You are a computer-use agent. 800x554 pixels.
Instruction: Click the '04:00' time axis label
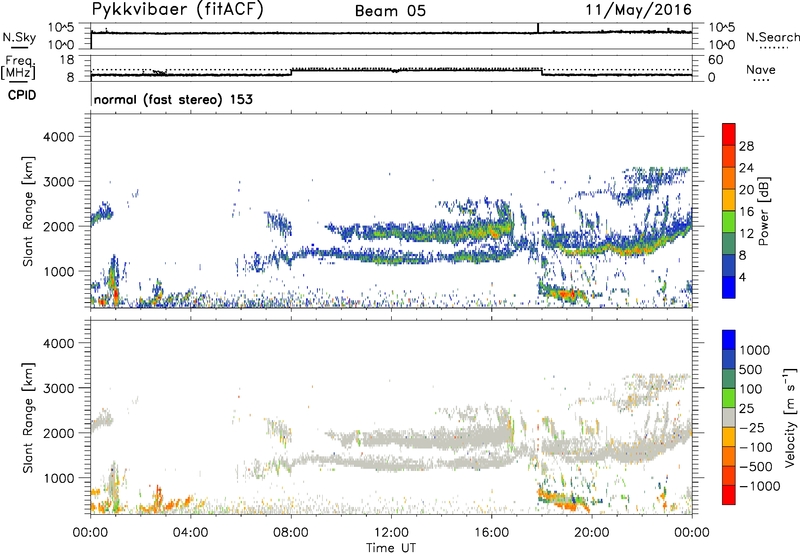[x=191, y=533]
